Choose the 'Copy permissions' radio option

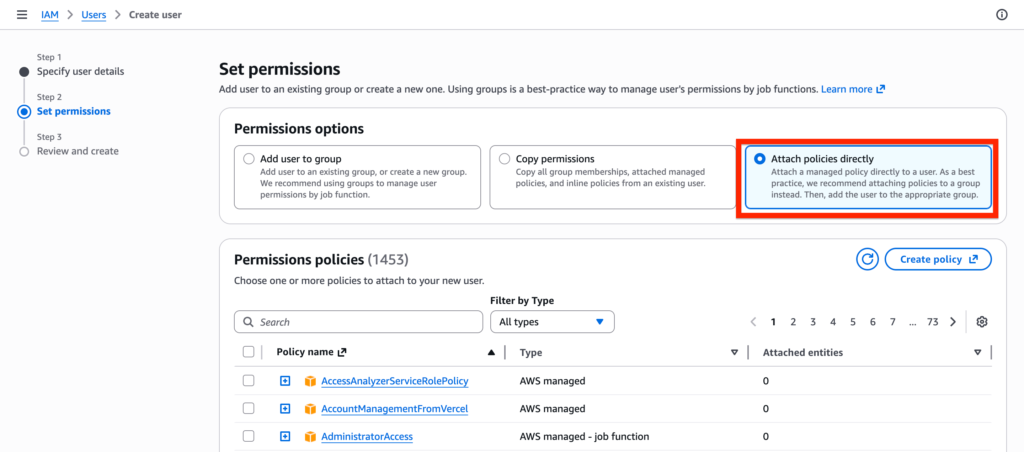pyautogui.click(x=504, y=159)
